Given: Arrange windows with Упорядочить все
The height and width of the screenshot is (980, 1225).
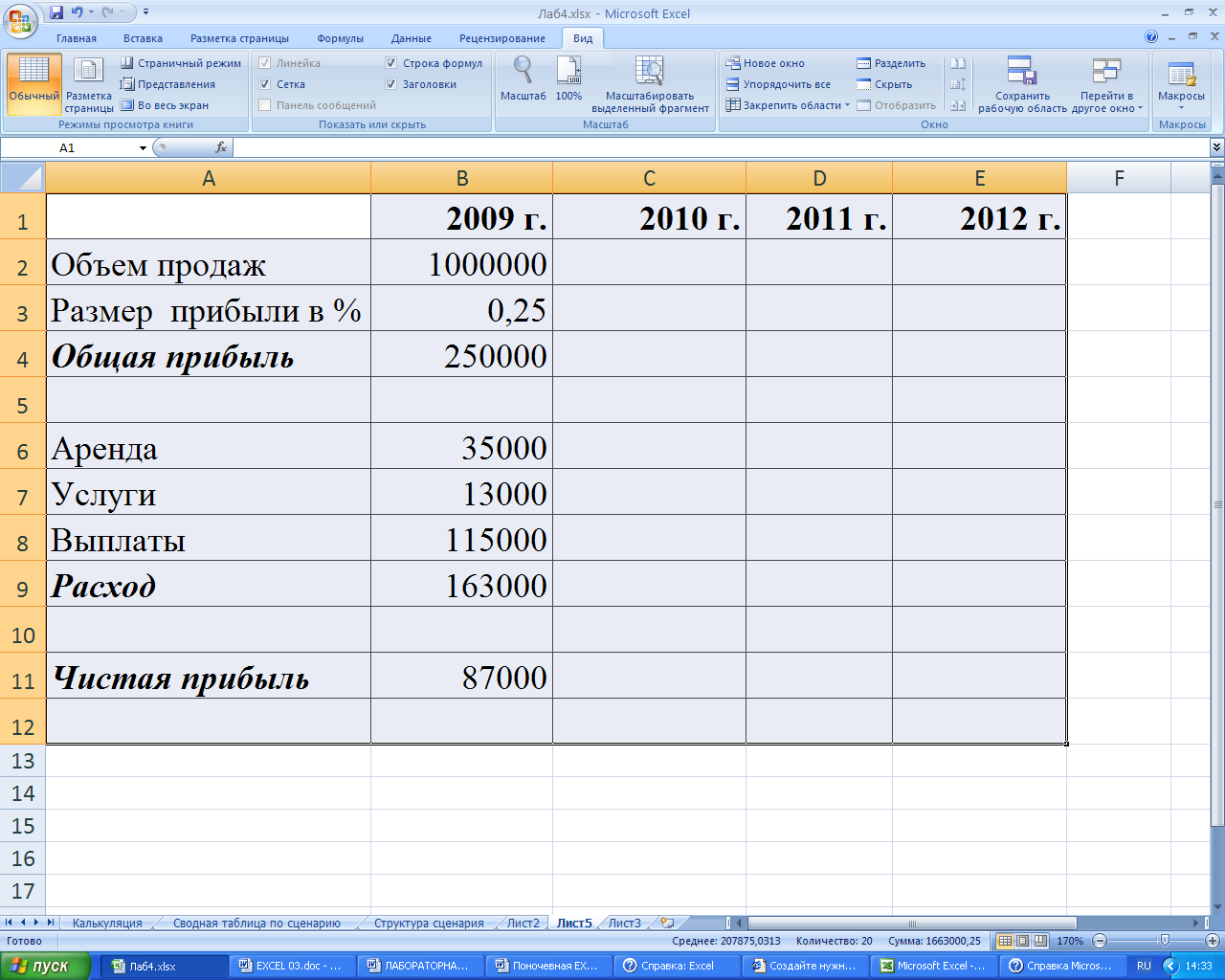Looking at the screenshot, I should pos(778,84).
